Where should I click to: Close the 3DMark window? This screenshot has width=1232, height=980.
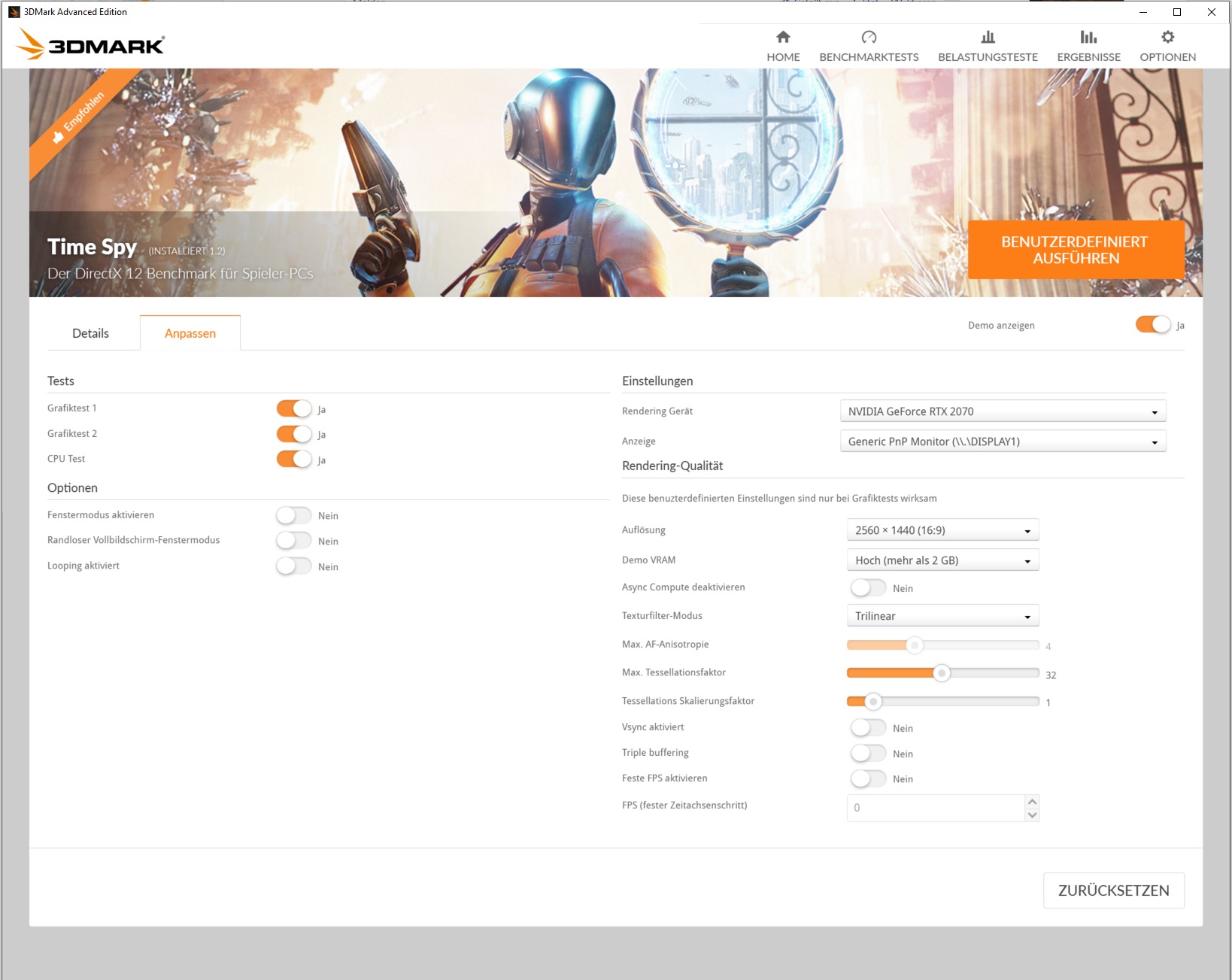tap(1212, 12)
